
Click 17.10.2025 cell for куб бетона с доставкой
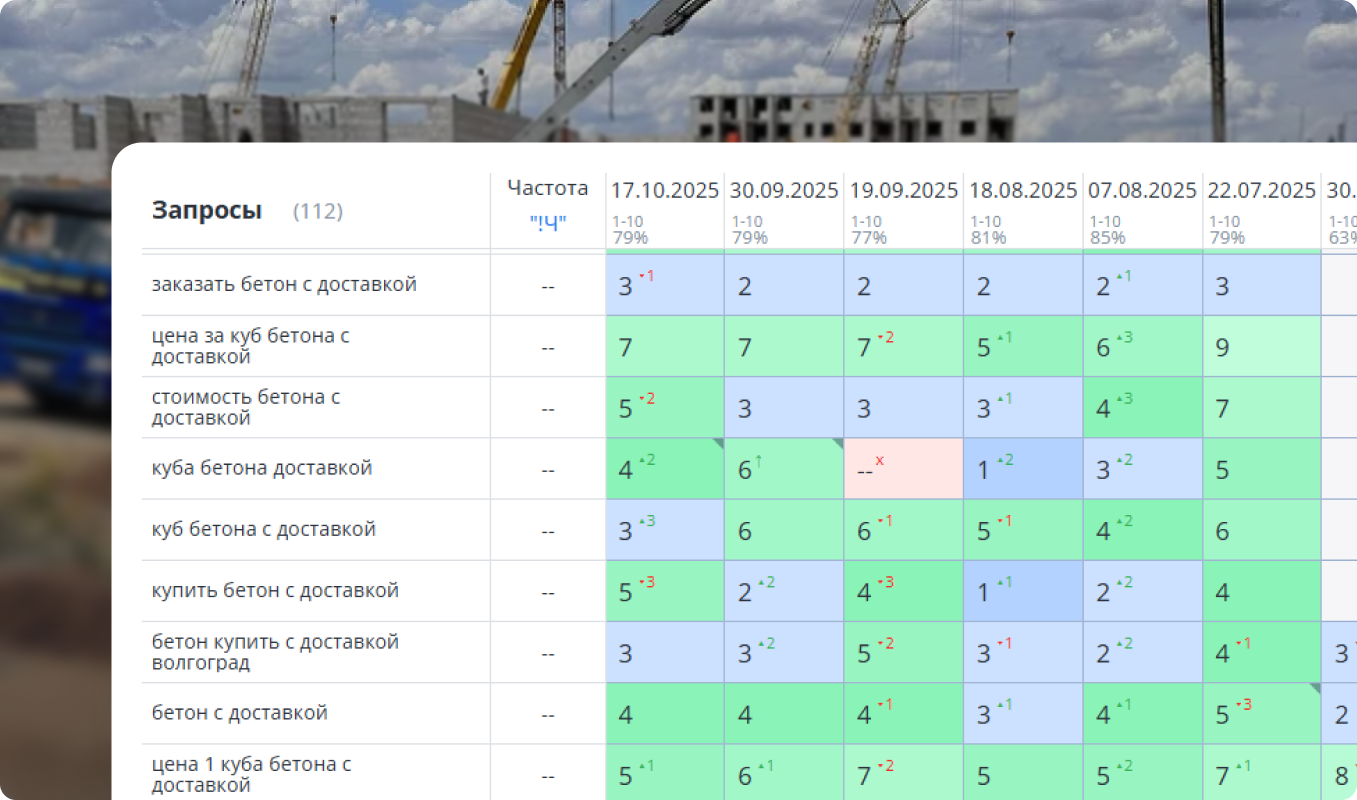(x=665, y=529)
